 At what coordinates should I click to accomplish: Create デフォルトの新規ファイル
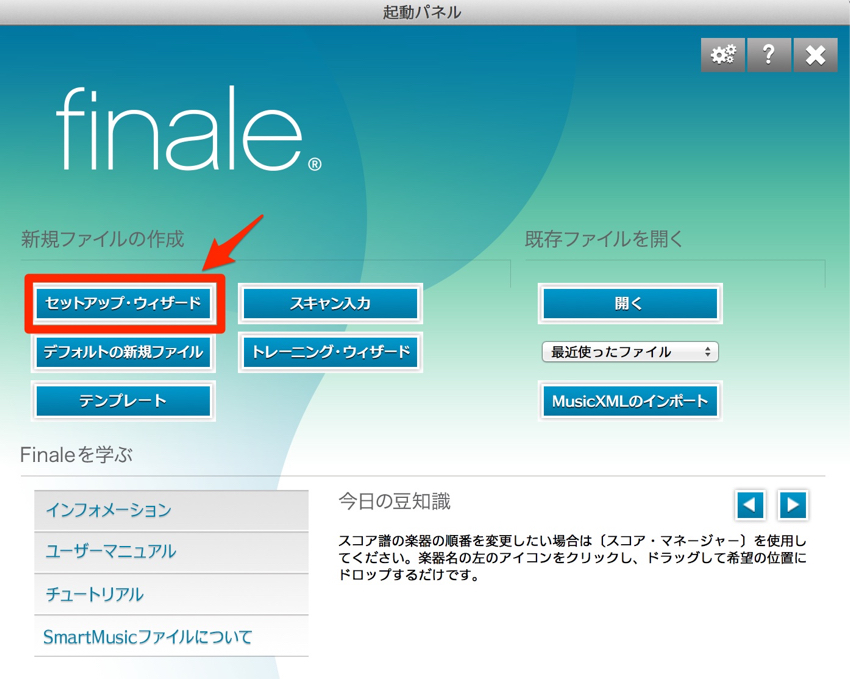click(124, 352)
